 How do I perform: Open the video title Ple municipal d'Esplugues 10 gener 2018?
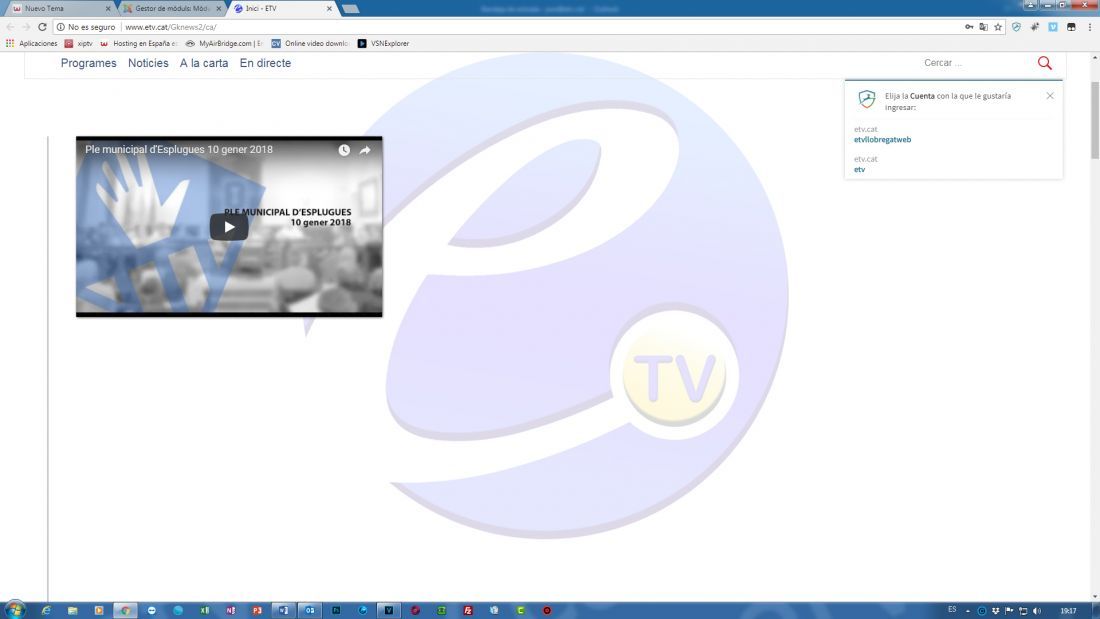click(x=179, y=149)
